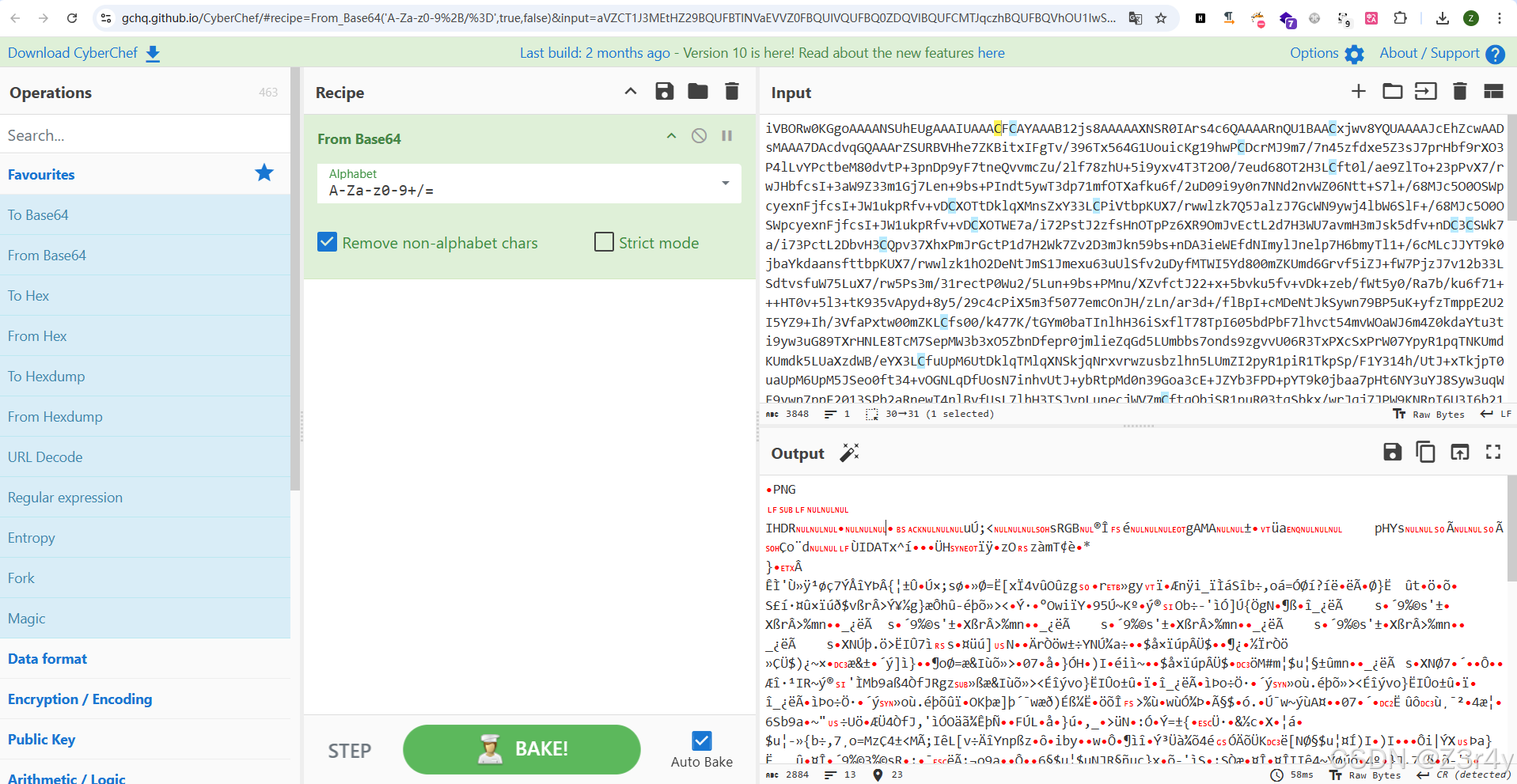Viewport: 1517px width, 784px height.
Task: Click the Magic wand output icon
Action: click(x=849, y=453)
